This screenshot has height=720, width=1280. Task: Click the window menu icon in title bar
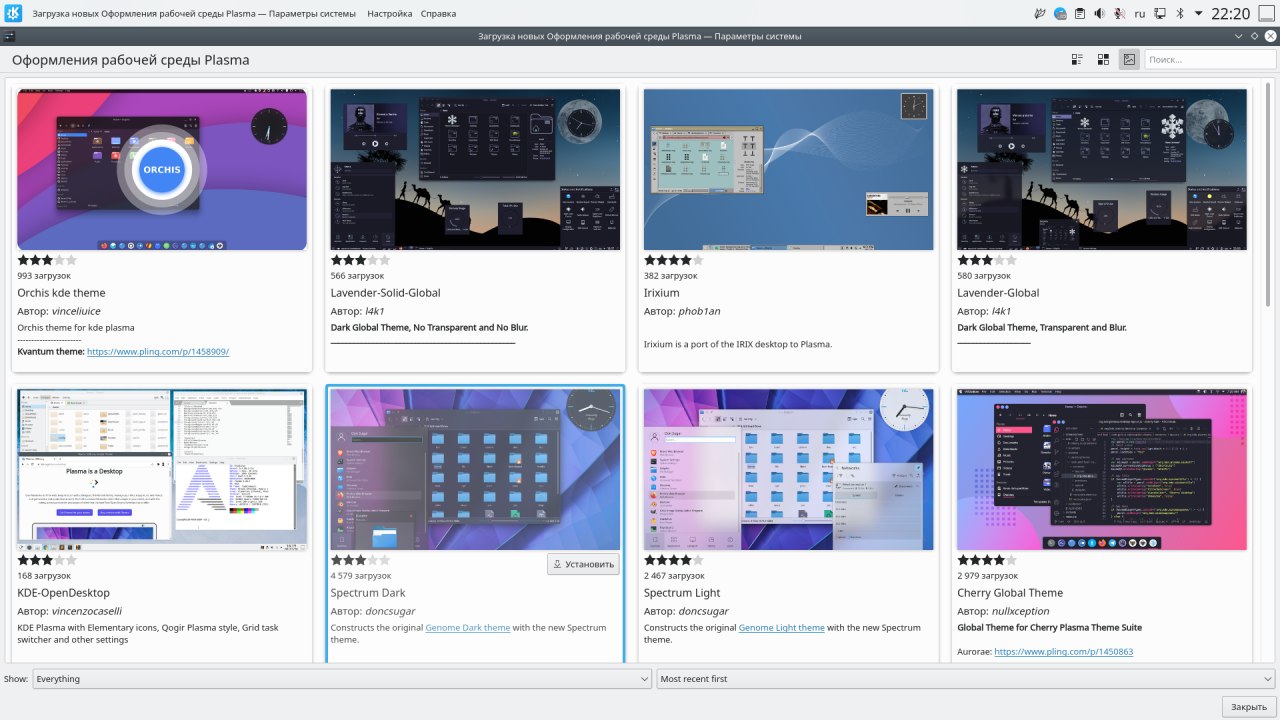click(9, 36)
